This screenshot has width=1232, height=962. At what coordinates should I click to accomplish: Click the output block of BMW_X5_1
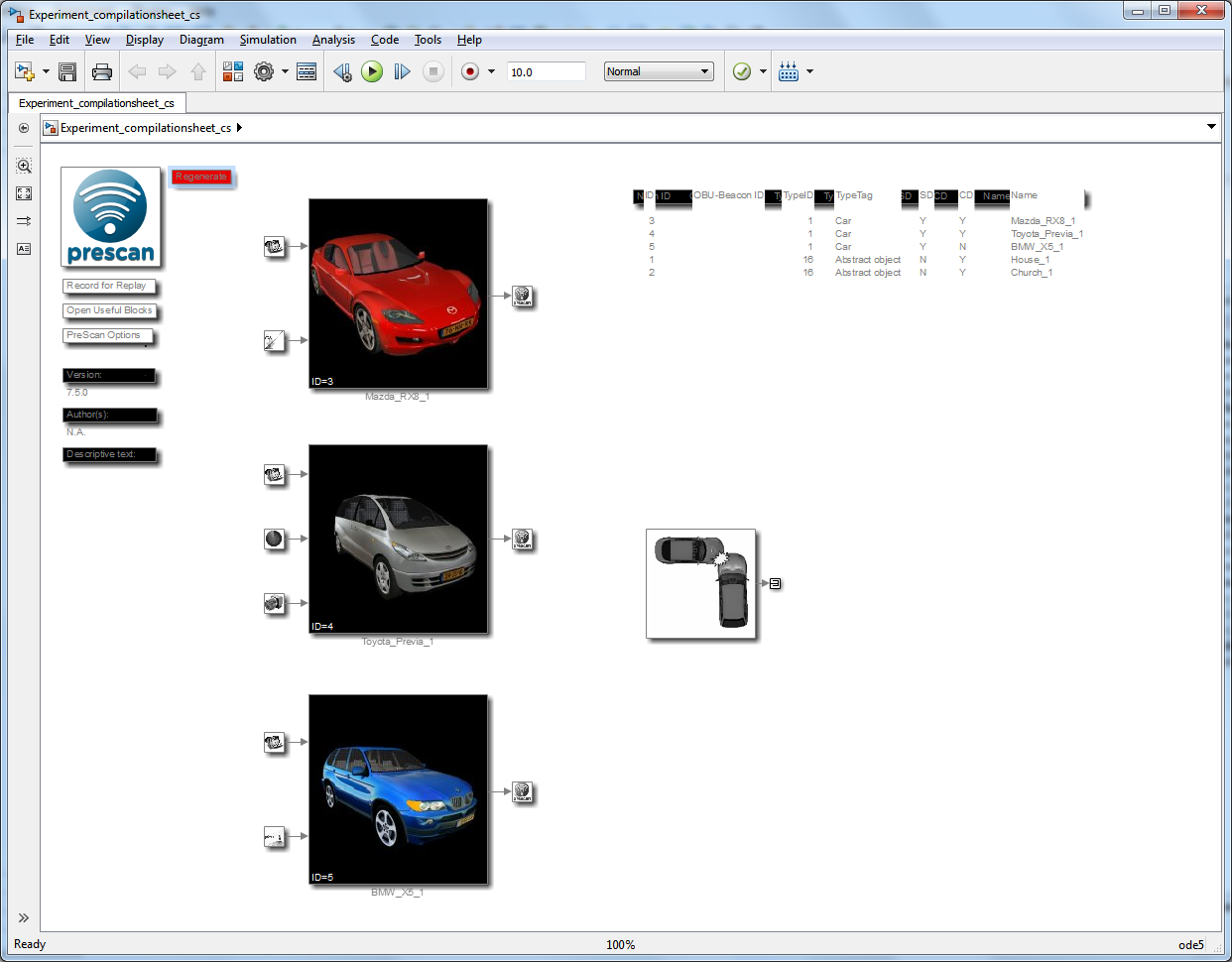(x=523, y=792)
